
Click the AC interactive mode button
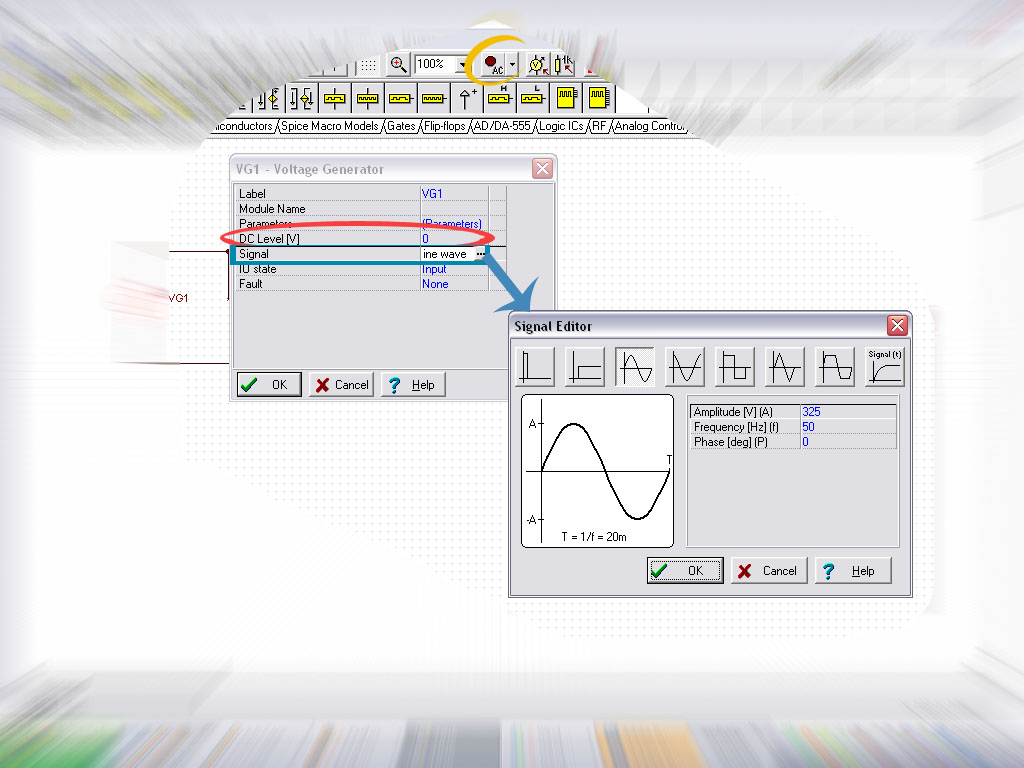click(493, 65)
